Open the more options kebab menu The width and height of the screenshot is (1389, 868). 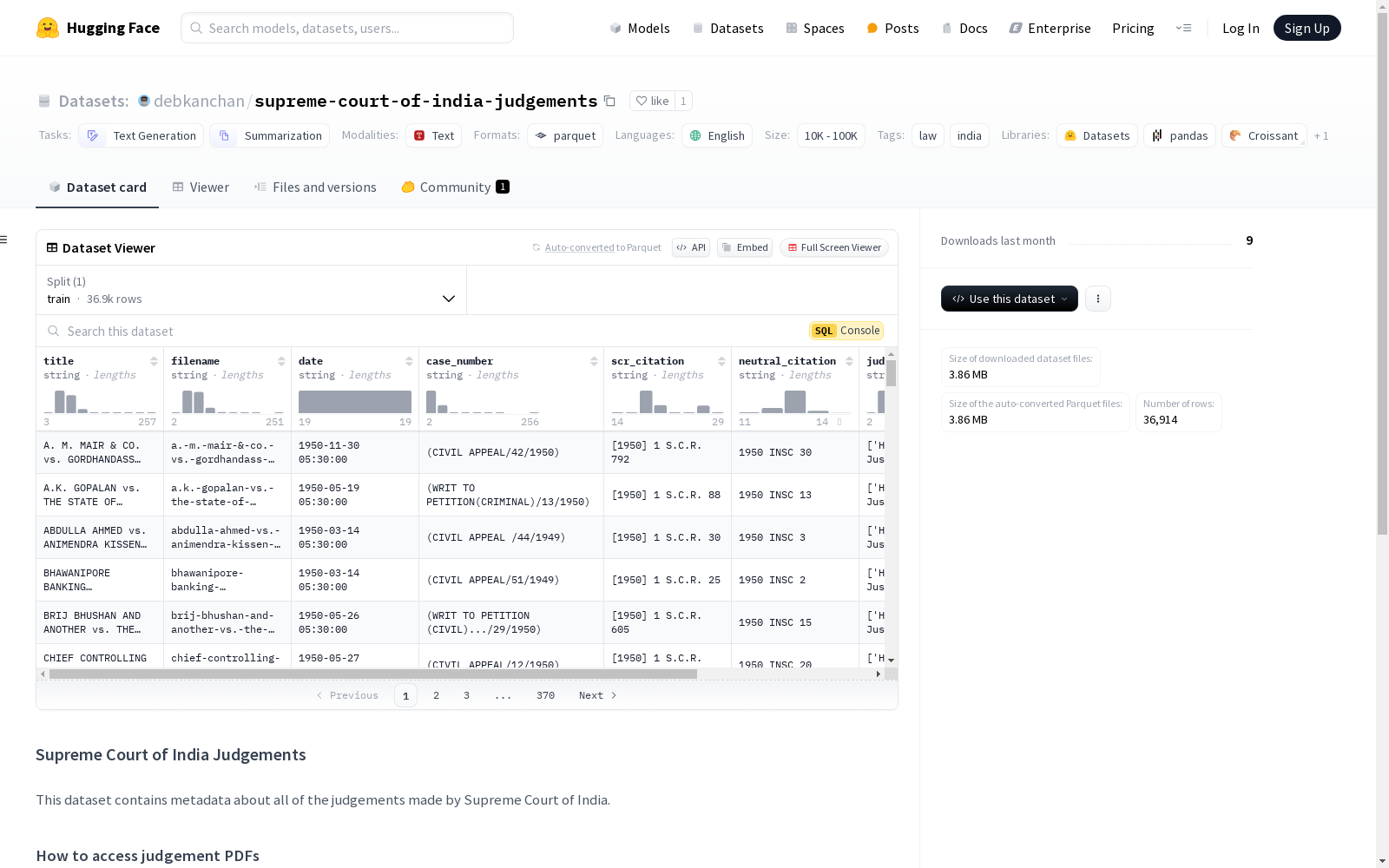click(1098, 299)
